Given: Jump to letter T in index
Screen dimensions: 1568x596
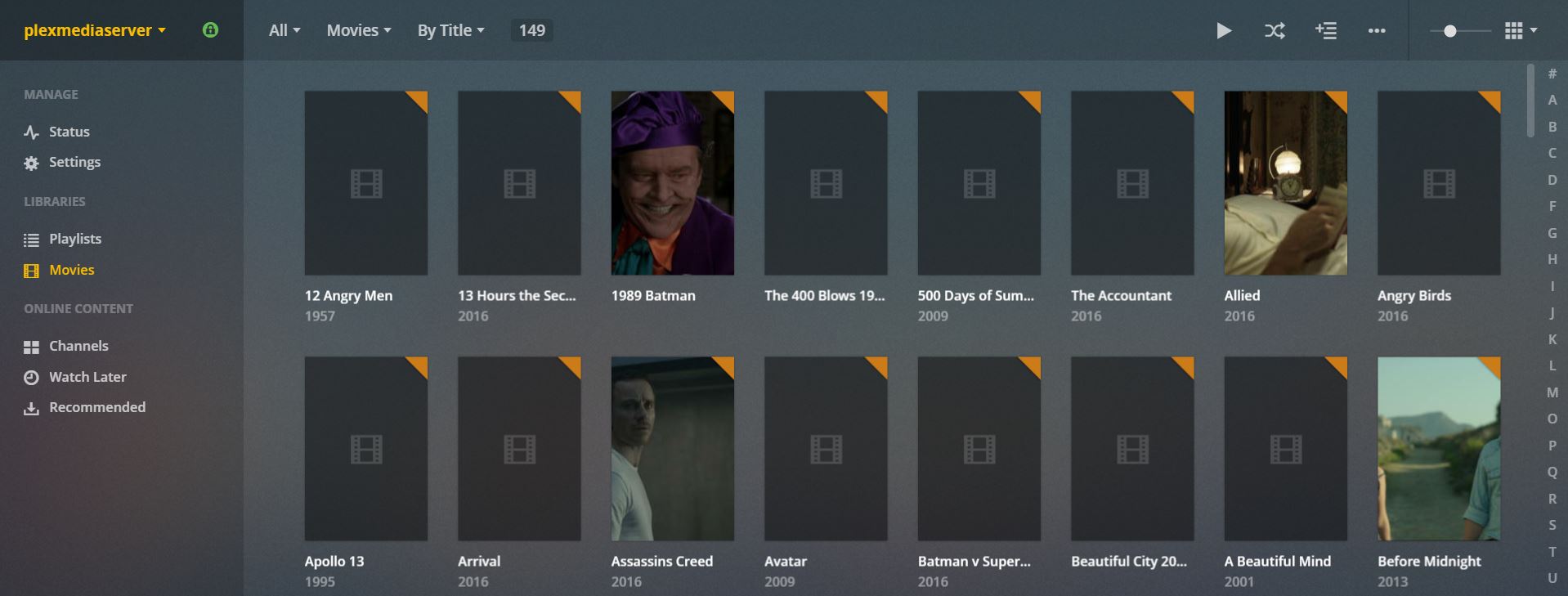Looking at the screenshot, I should [1552, 552].
